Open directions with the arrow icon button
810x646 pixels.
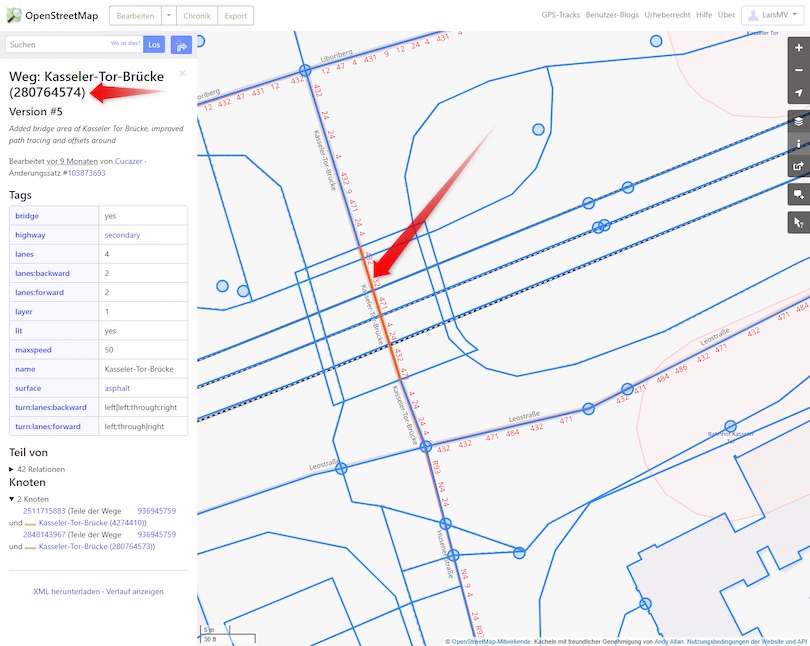[181, 45]
